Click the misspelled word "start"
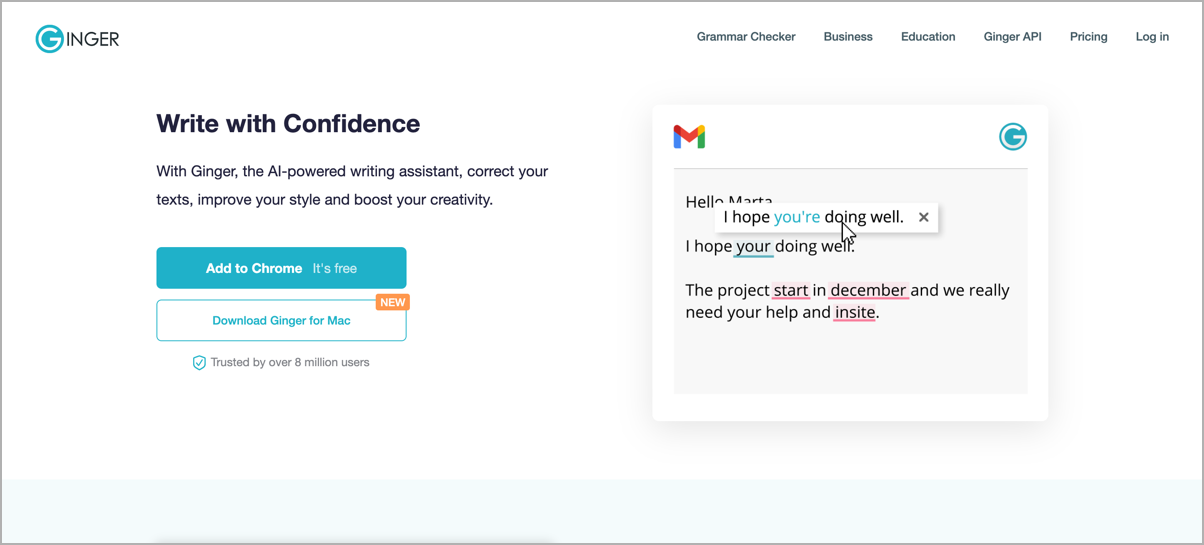 click(x=790, y=290)
